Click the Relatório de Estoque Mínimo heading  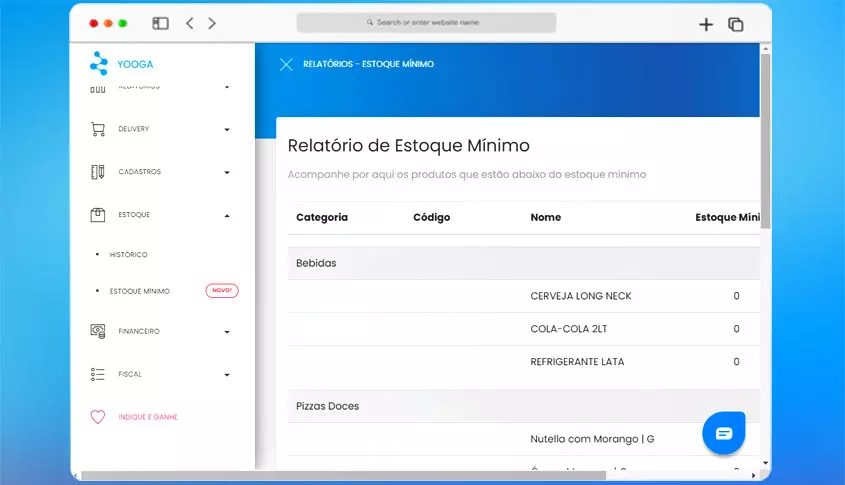click(408, 146)
